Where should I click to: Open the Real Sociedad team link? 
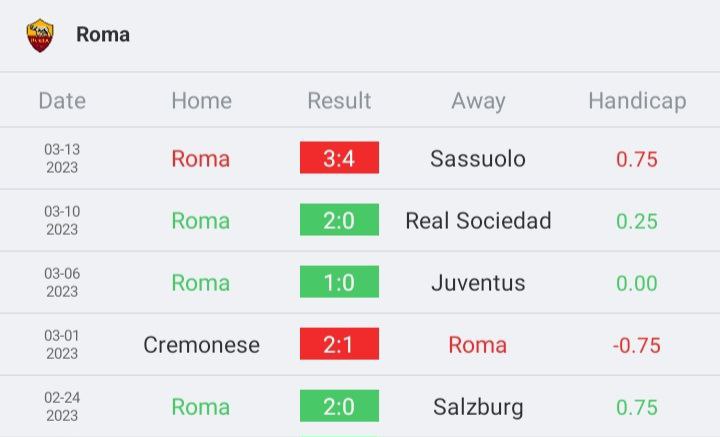478,221
